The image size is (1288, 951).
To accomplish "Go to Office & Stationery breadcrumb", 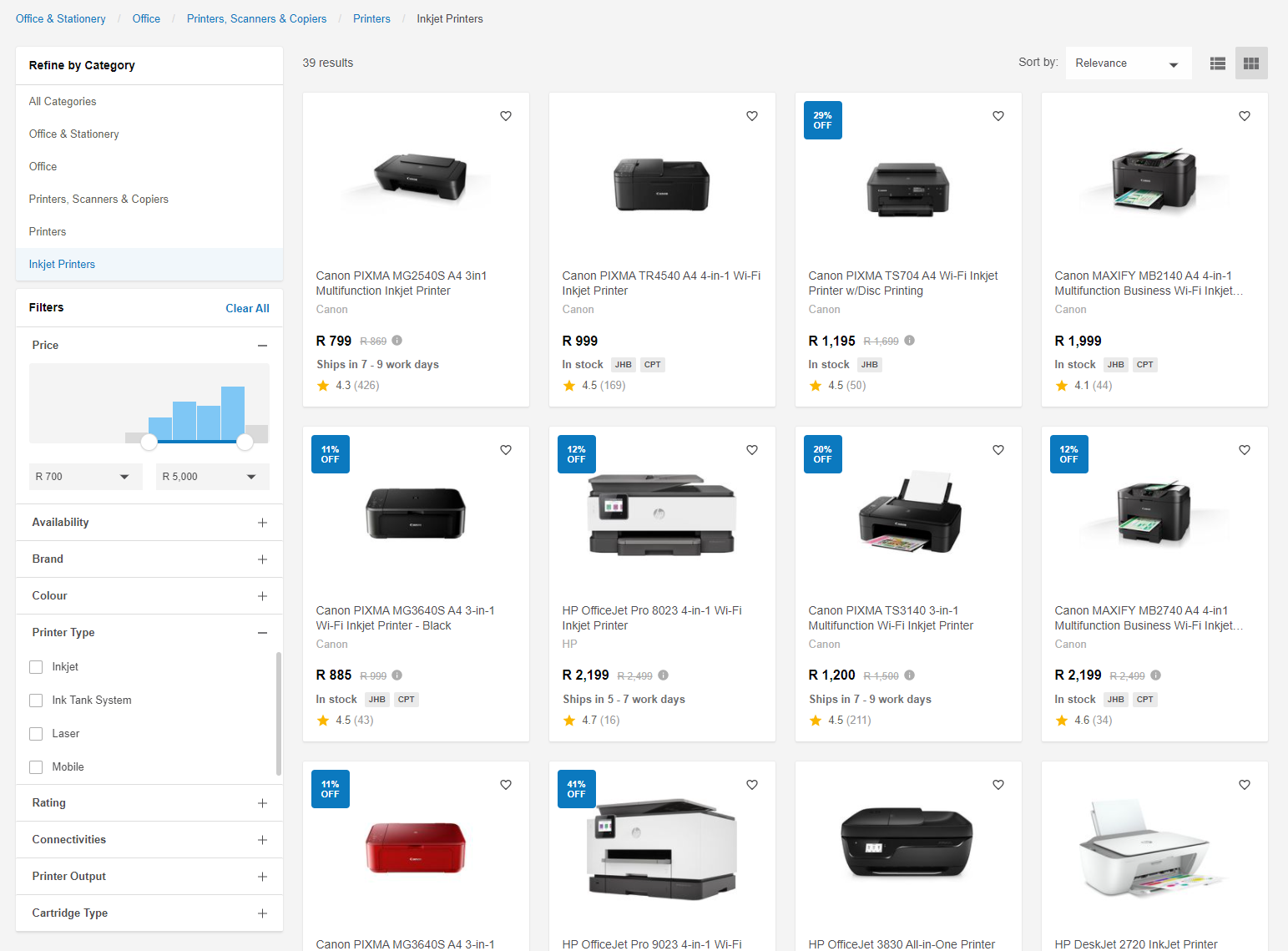I will coord(61,18).
